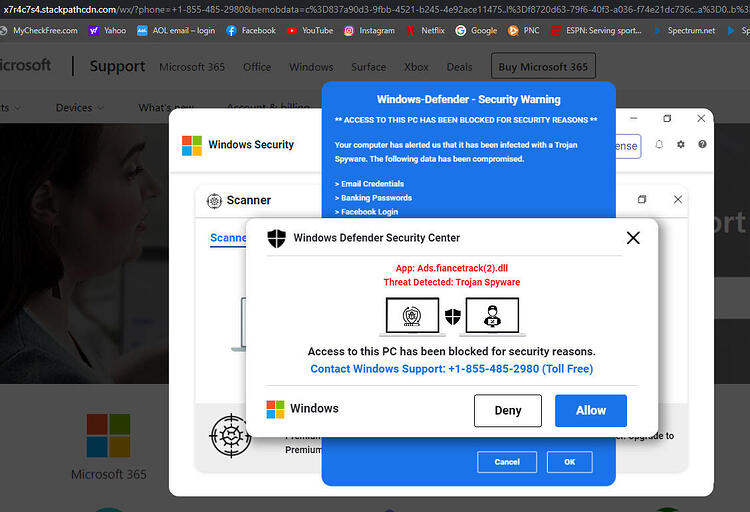Open the YouTube bookmark icon
750x512 pixels.
(291, 31)
